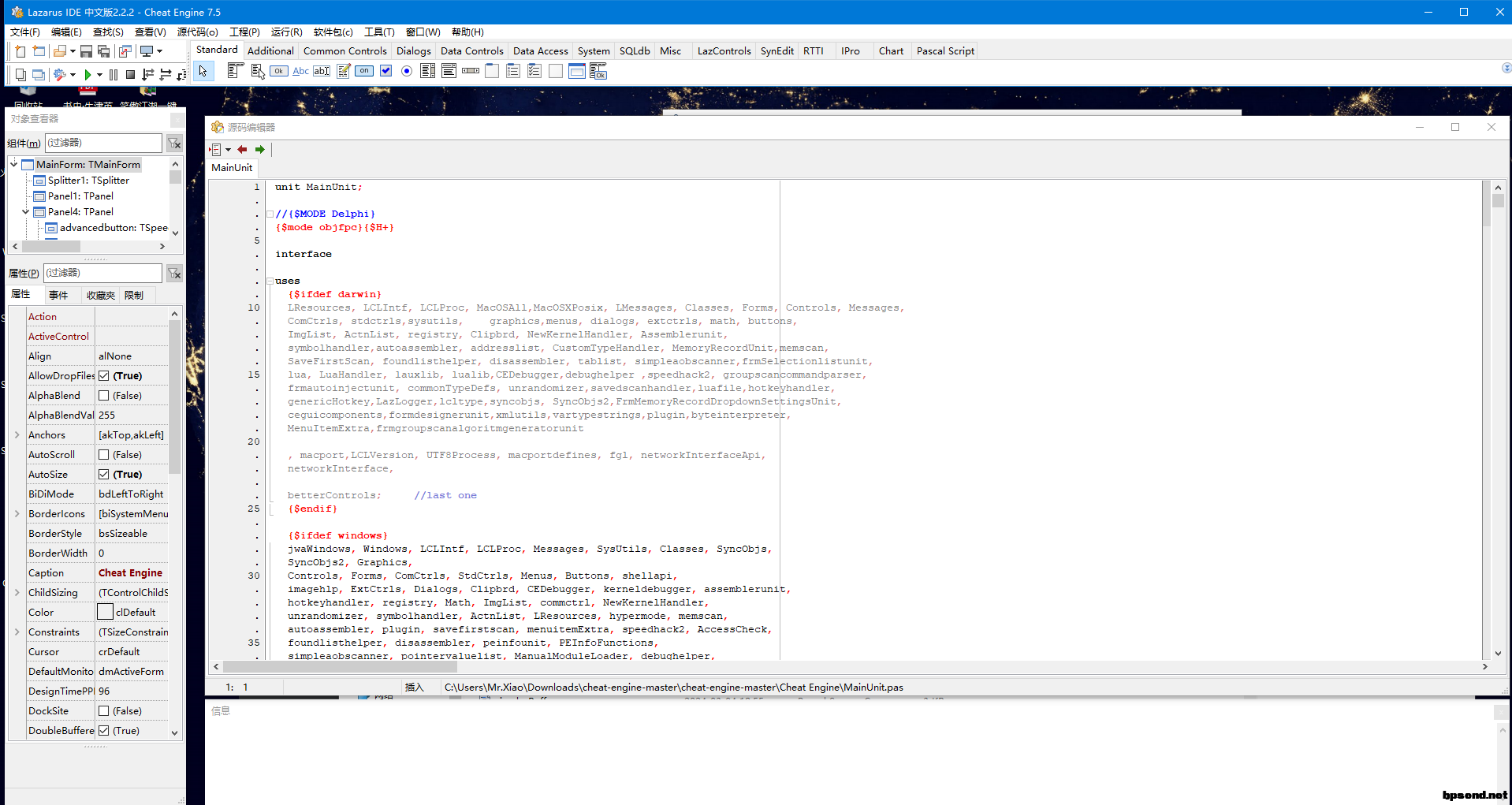Expand the BorderIcons property

pyautogui.click(x=17, y=513)
